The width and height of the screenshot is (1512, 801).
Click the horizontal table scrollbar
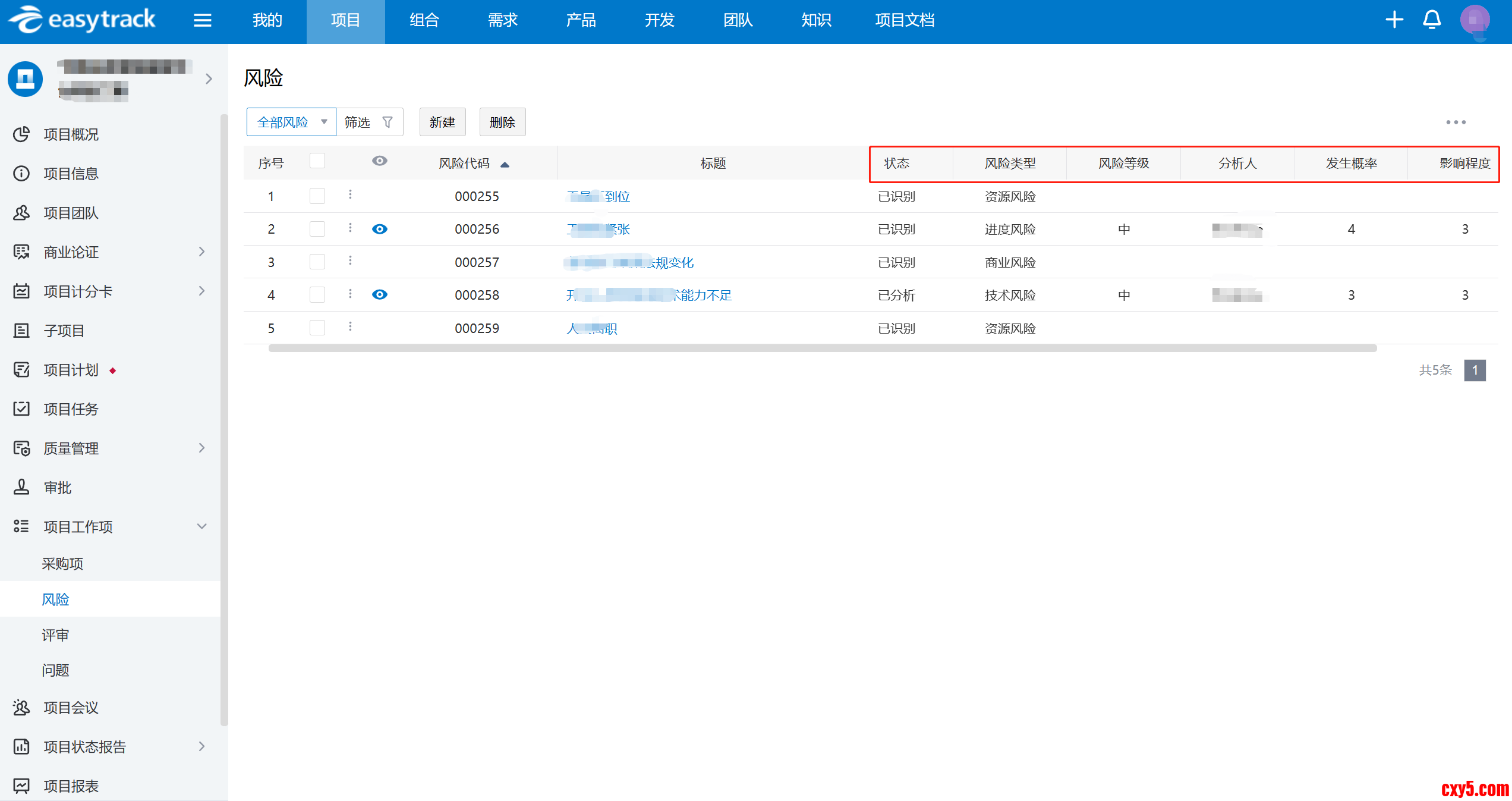[822, 348]
